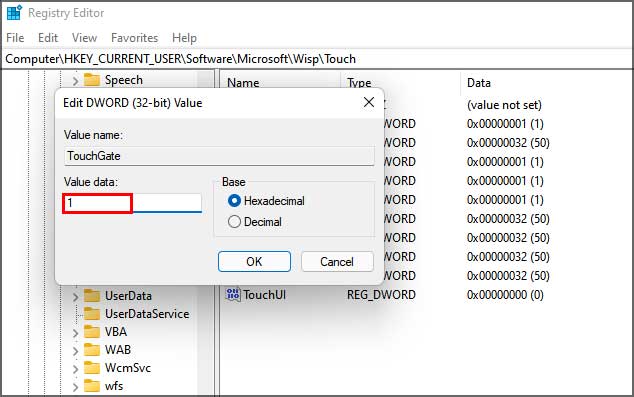Image resolution: width=634 pixels, height=397 pixels.
Task: Expand the WcmSvc key
Action: pos(75,368)
